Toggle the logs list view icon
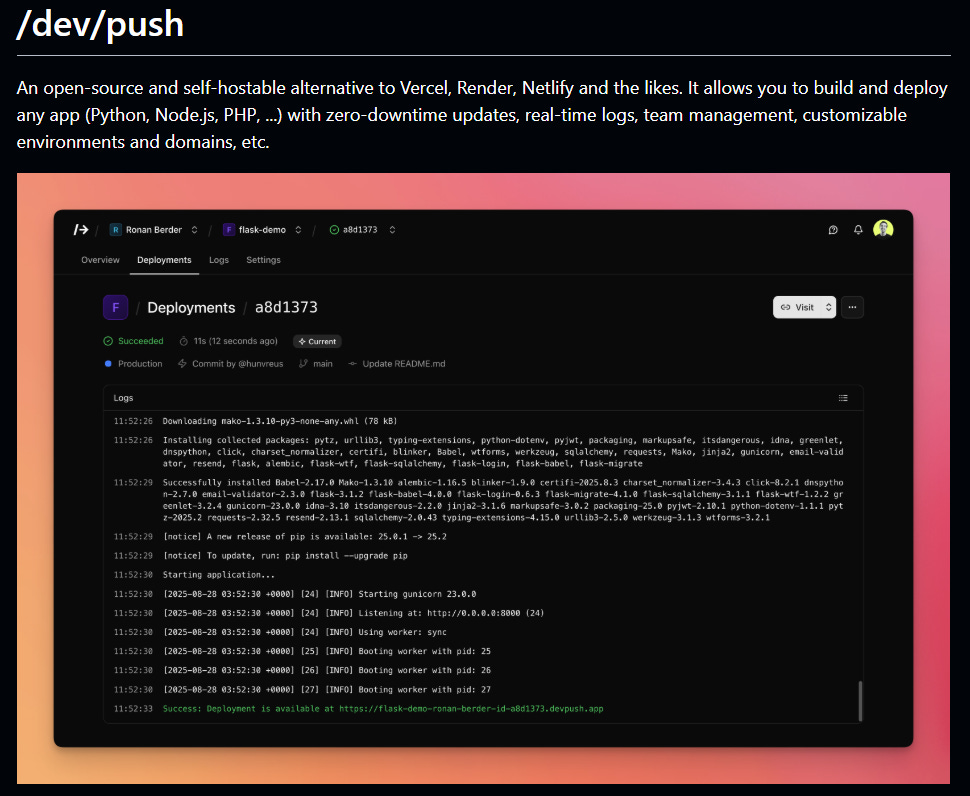Image resolution: width=970 pixels, height=796 pixels. pyautogui.click(x=843, y=398)
